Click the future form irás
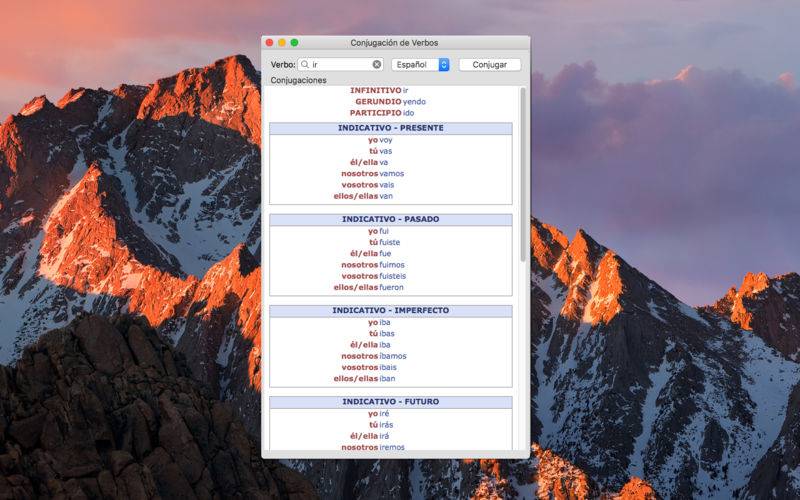Viewport: 800px width, 500px height. (386, 426)
